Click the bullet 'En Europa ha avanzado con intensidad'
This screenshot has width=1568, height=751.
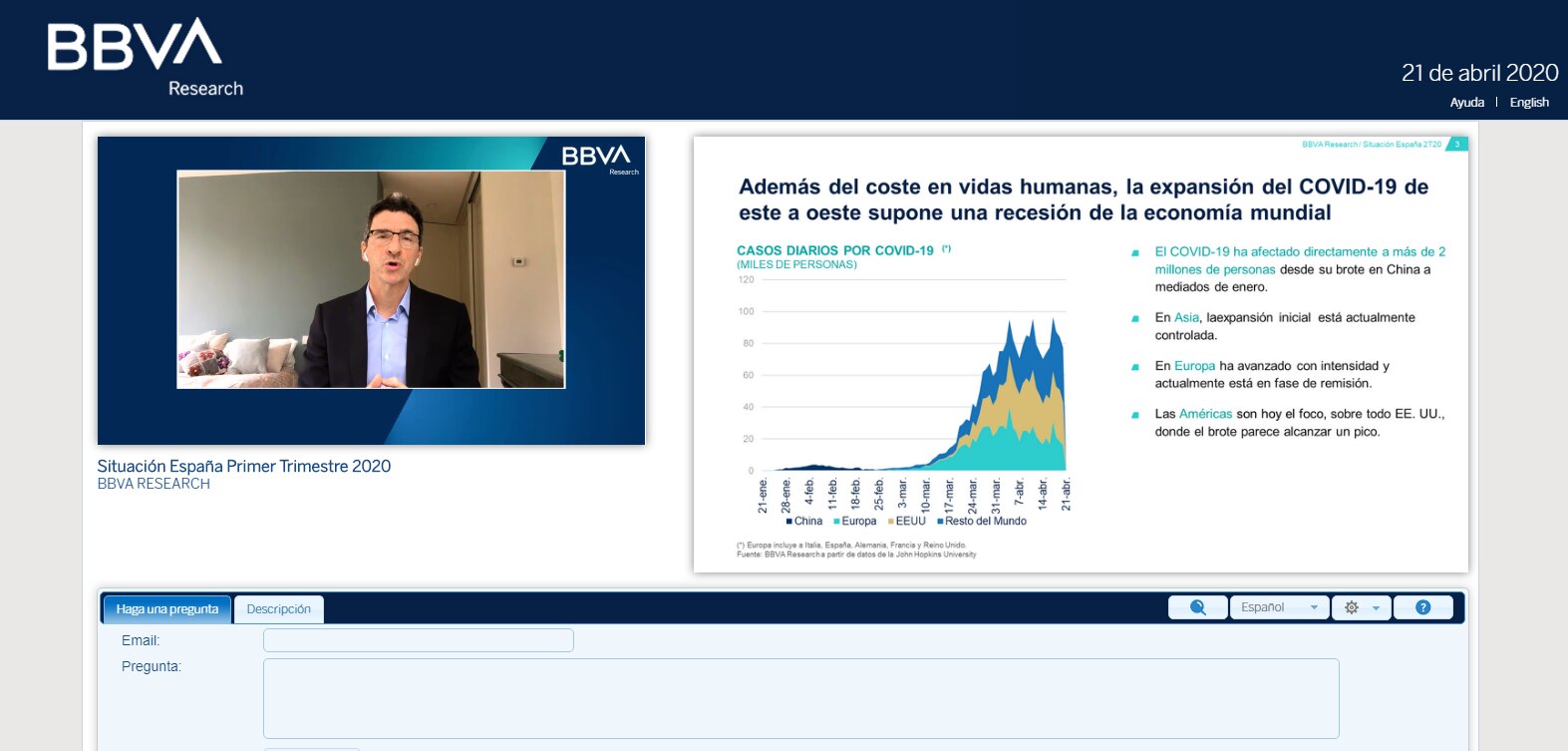pos(1272,375)
